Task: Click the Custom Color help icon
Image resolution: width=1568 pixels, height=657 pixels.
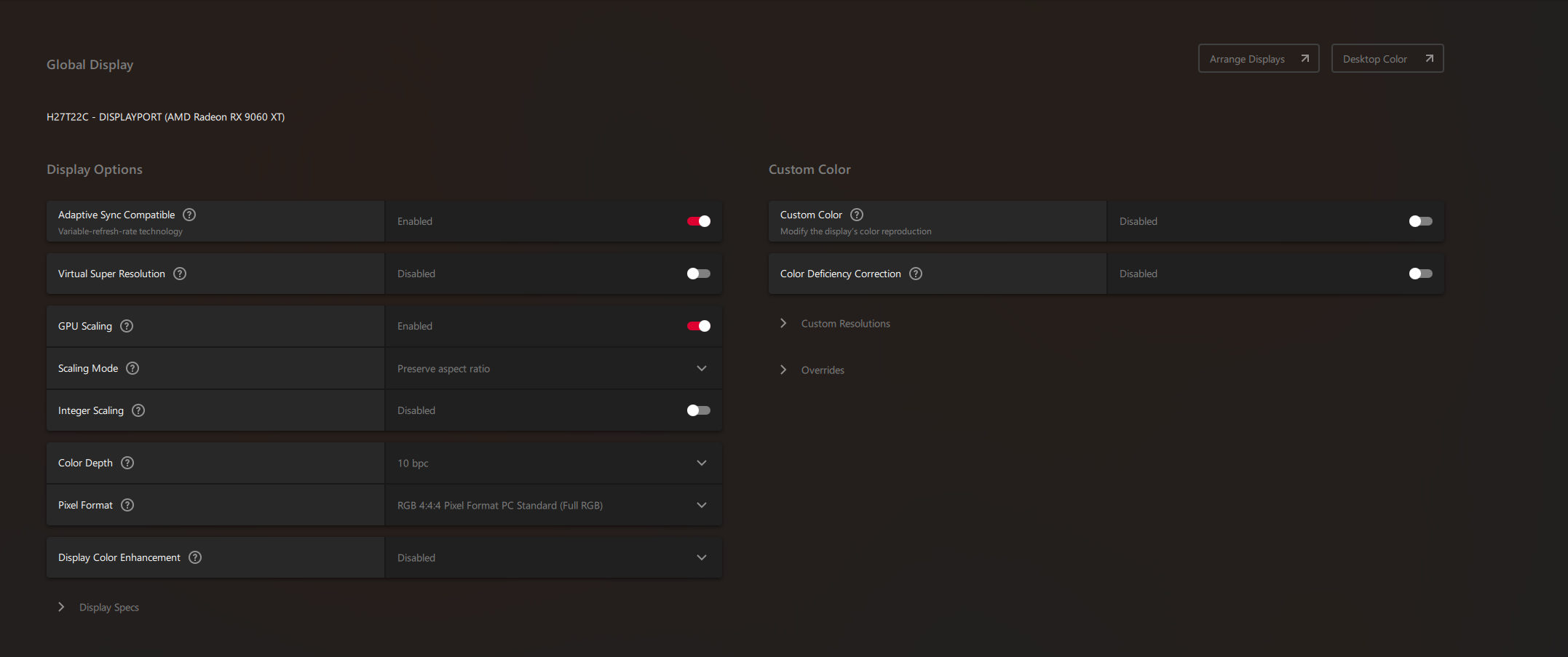Action: coord(857,215)
